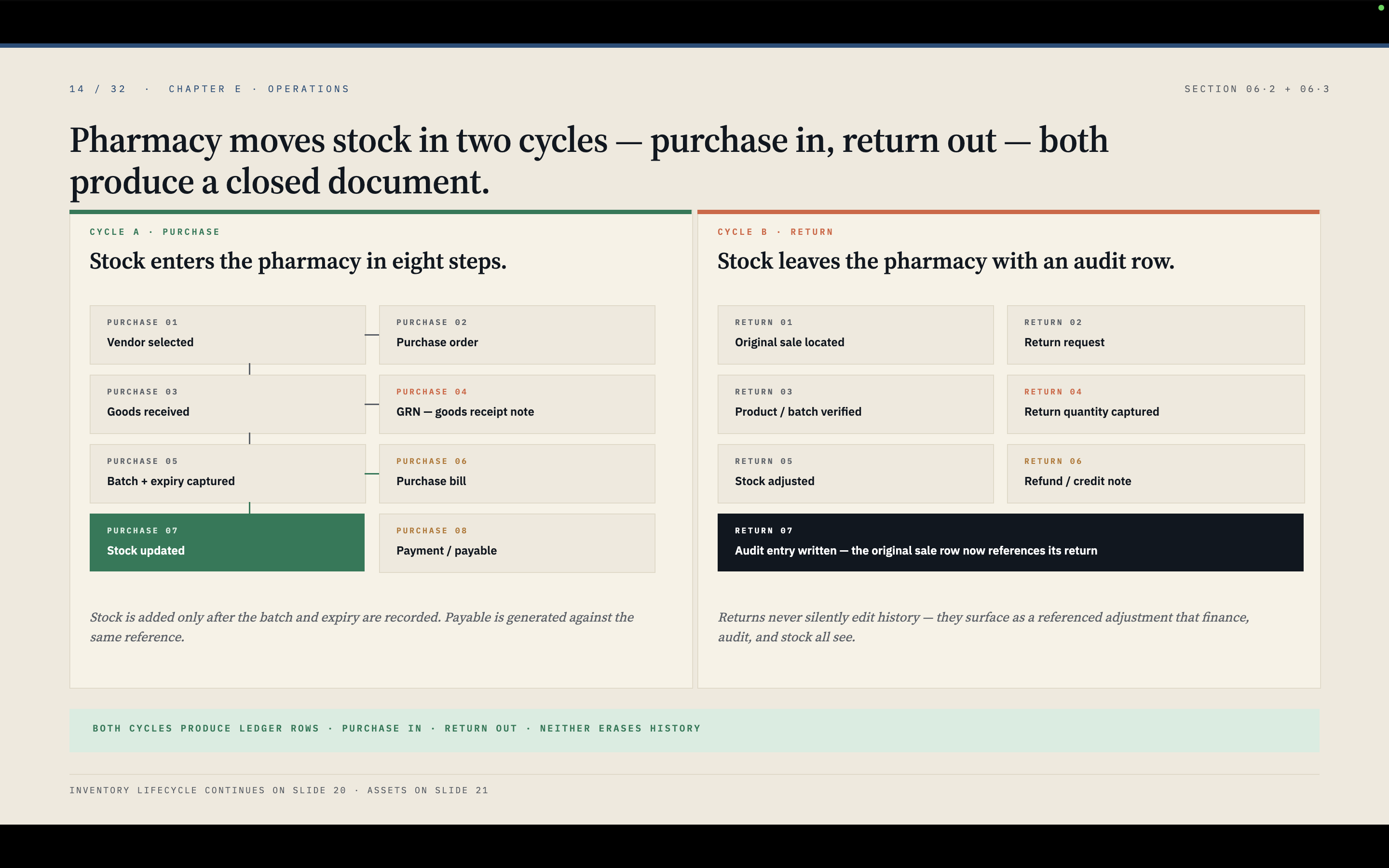The width and height of the screenshot is (1389, 868).
Task: Click 'Stock enters the pharmacy in eight steps.'
Action: 298,261
